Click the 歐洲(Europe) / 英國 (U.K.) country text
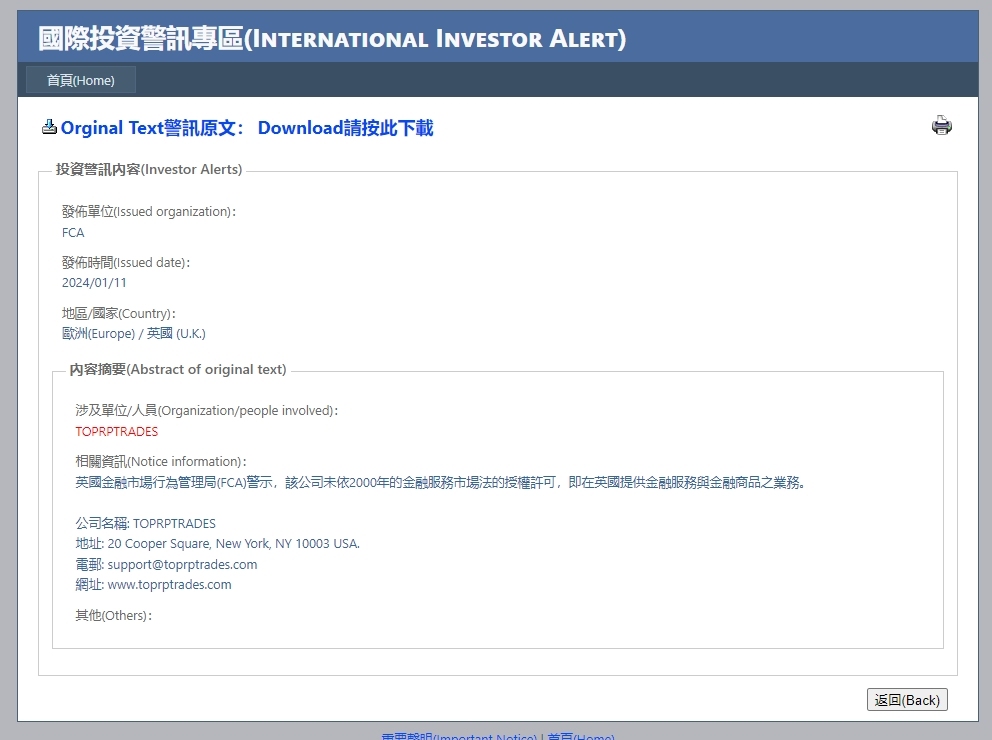Image resolution: width=992 pixels, height=740 pixels. coord(133,334)
